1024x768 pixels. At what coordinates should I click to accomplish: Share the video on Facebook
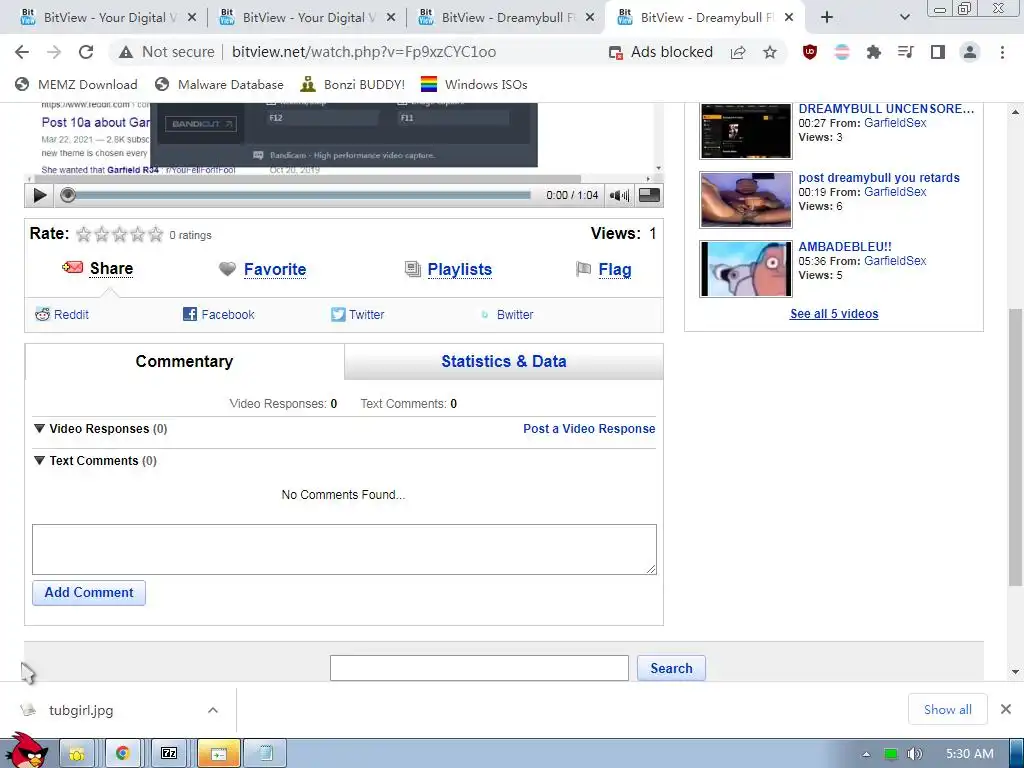pyautogui.click(x=219, y=314)
